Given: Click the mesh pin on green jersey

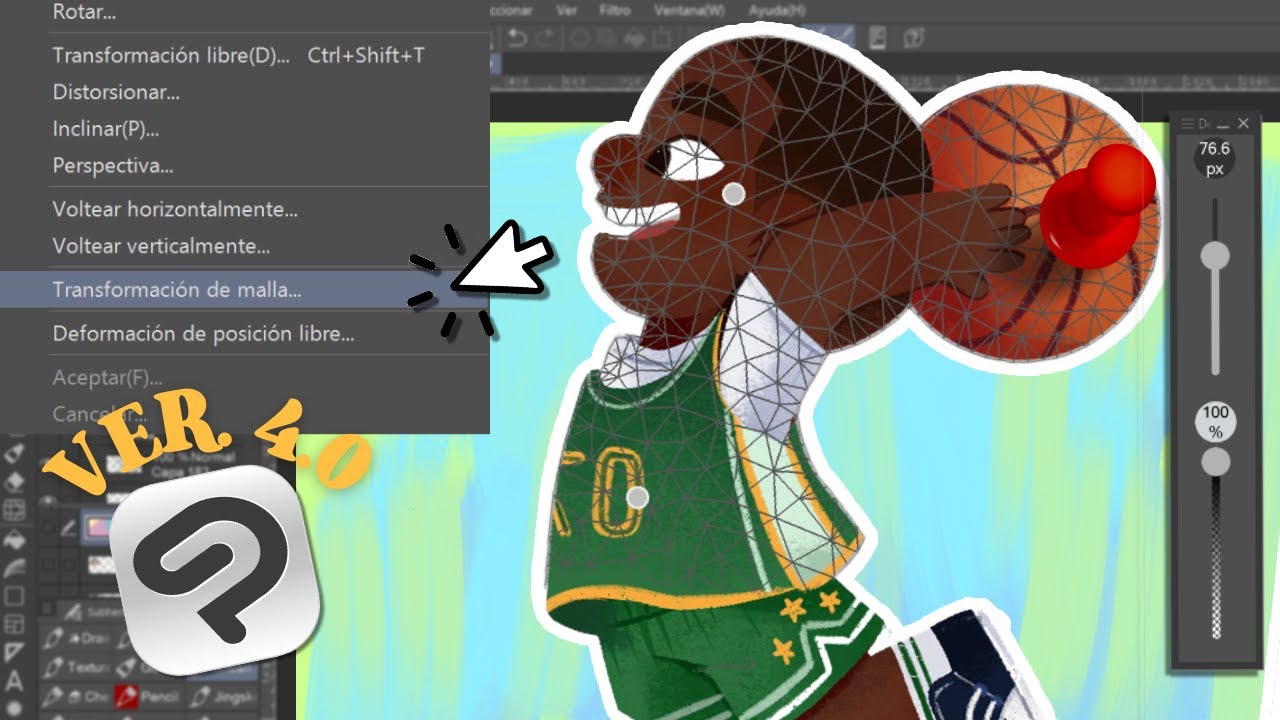Looking at the screenshot, I should click(x=638, y=496).
